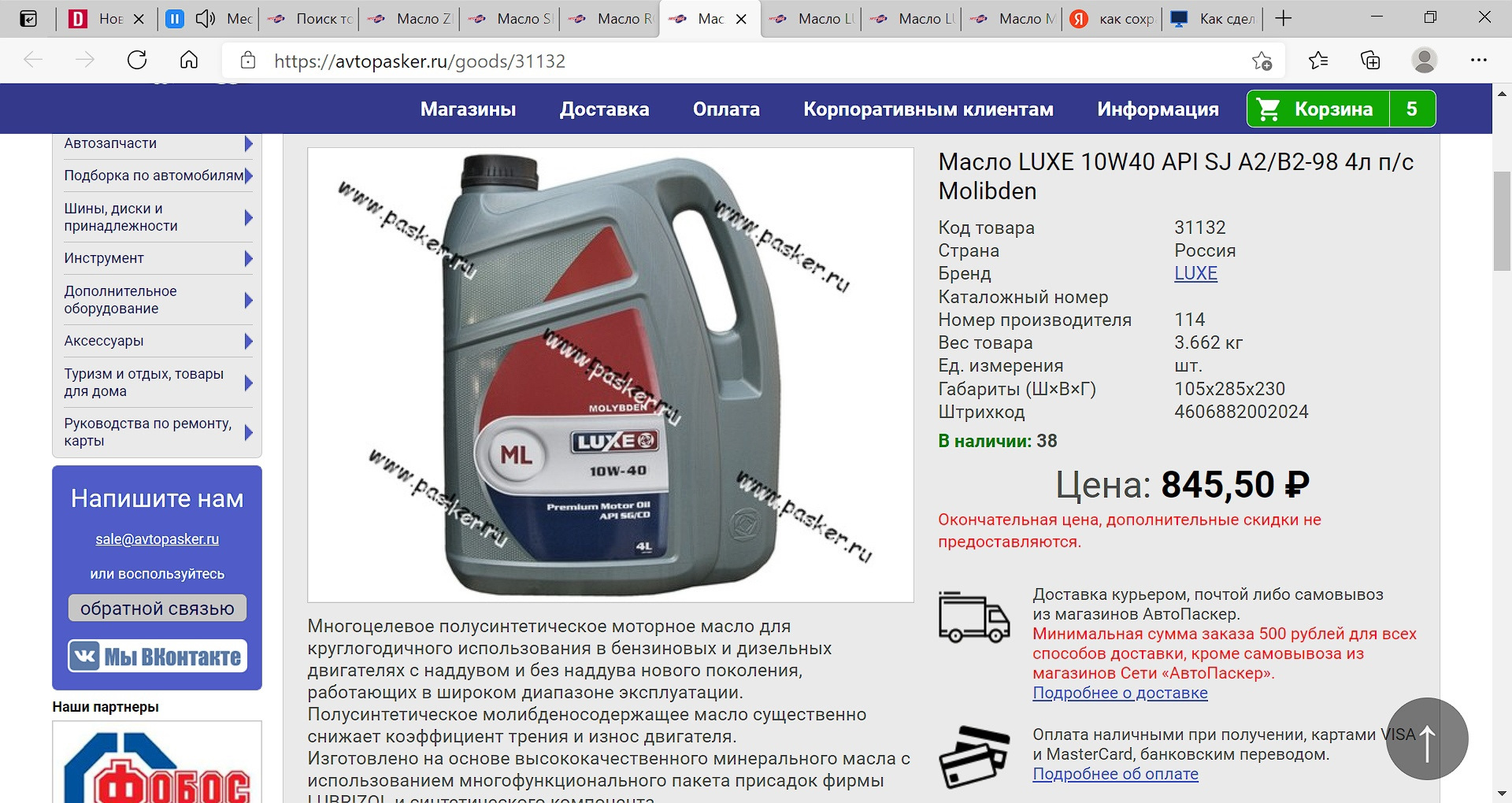Switch to the "Масло S" tab
Viewport: 1512px width, 803px height.
point(510,19)
